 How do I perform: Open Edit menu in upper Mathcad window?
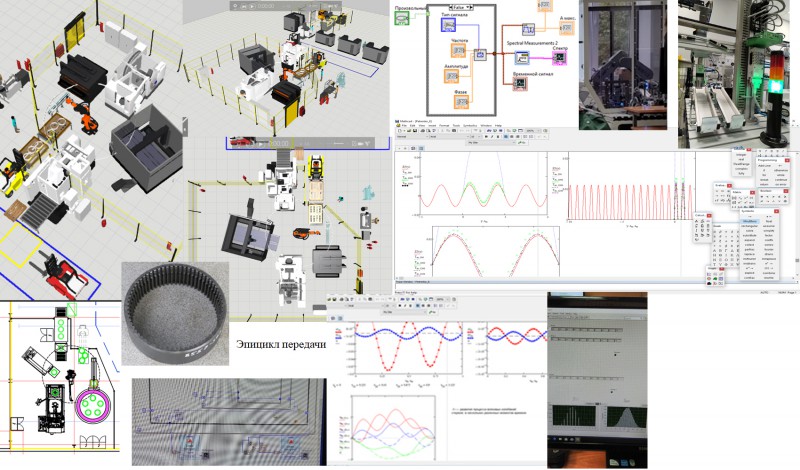point(413,126)
